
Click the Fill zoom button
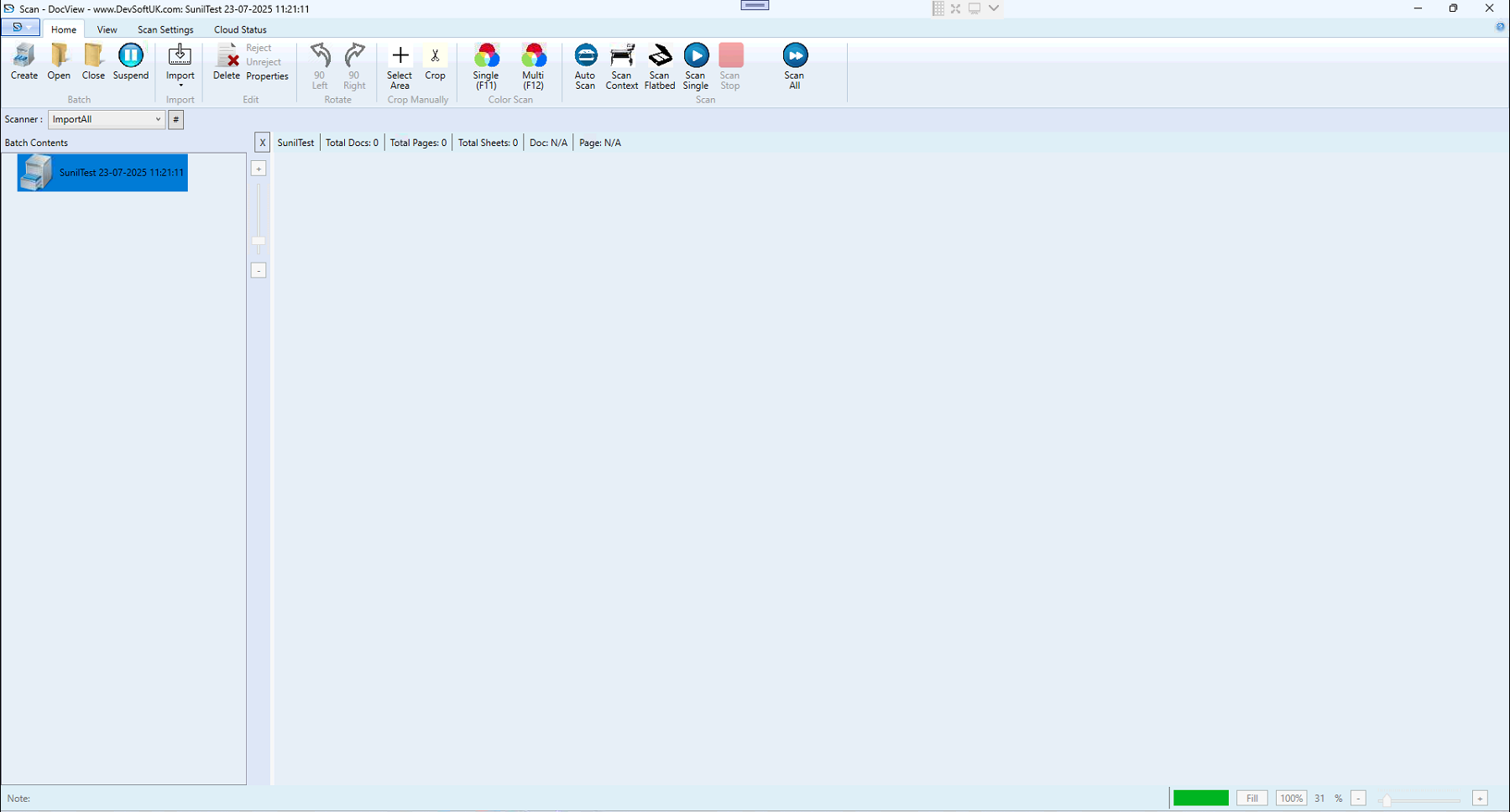coord(1251,798)
